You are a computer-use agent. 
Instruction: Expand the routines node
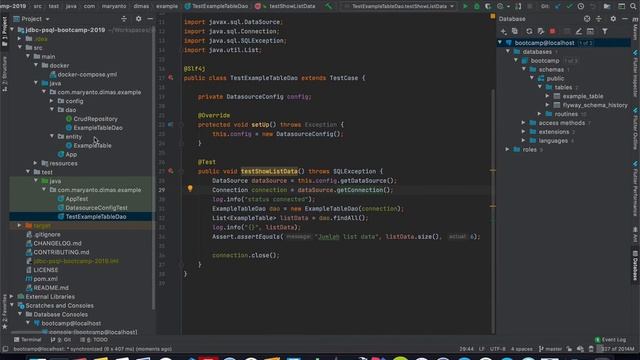540,114
